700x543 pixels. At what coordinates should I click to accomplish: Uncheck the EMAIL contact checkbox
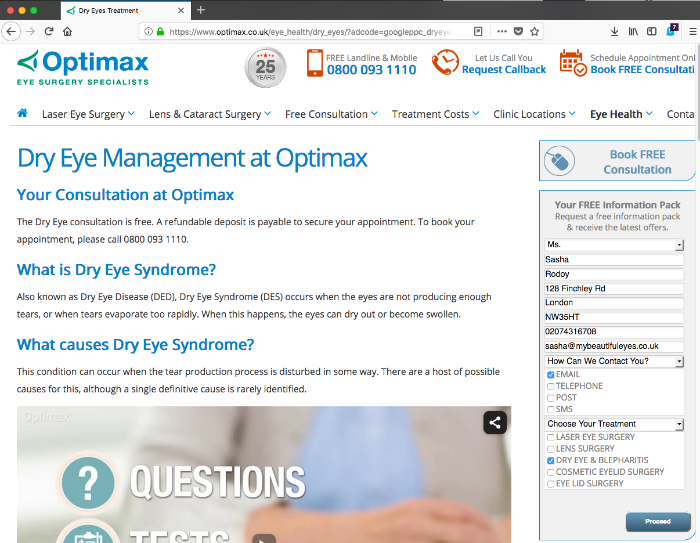pyautogui.click(x=550, y=375)
